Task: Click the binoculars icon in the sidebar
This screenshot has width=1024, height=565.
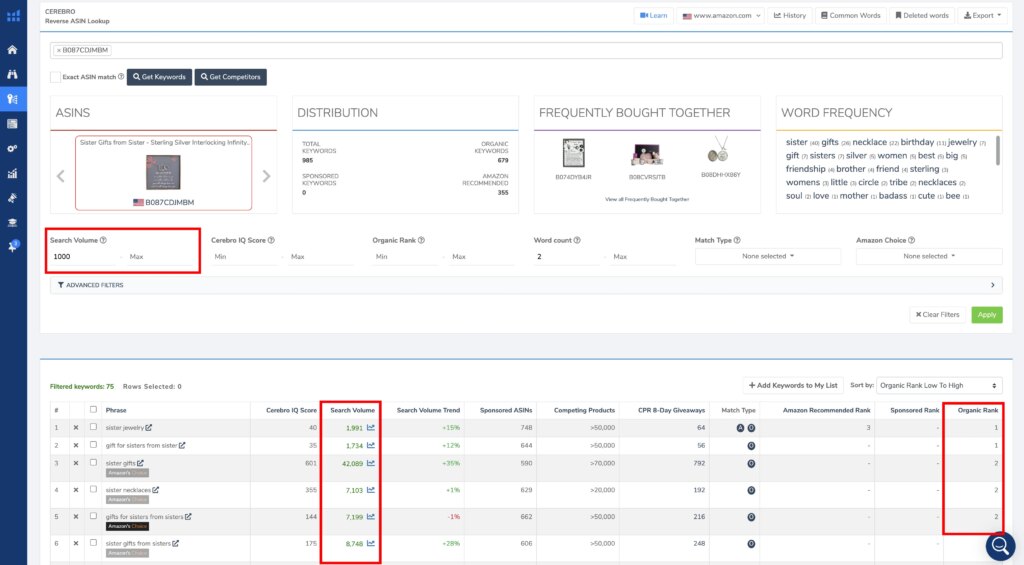Action: [13, 74]
